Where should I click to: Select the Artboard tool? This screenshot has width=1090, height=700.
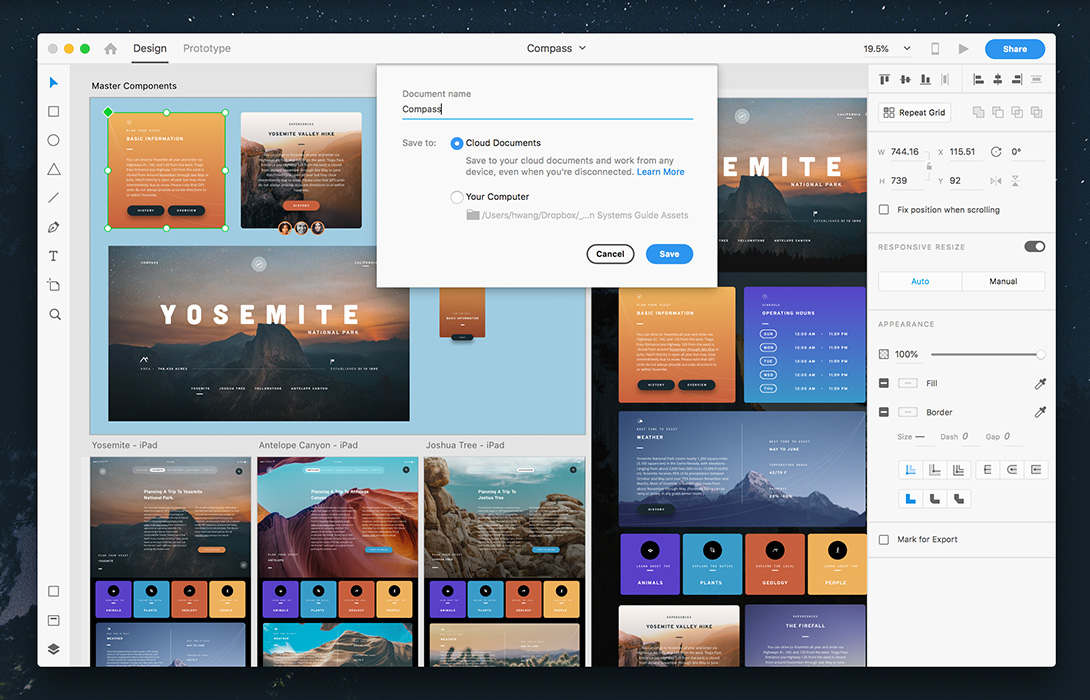point(54,285)
